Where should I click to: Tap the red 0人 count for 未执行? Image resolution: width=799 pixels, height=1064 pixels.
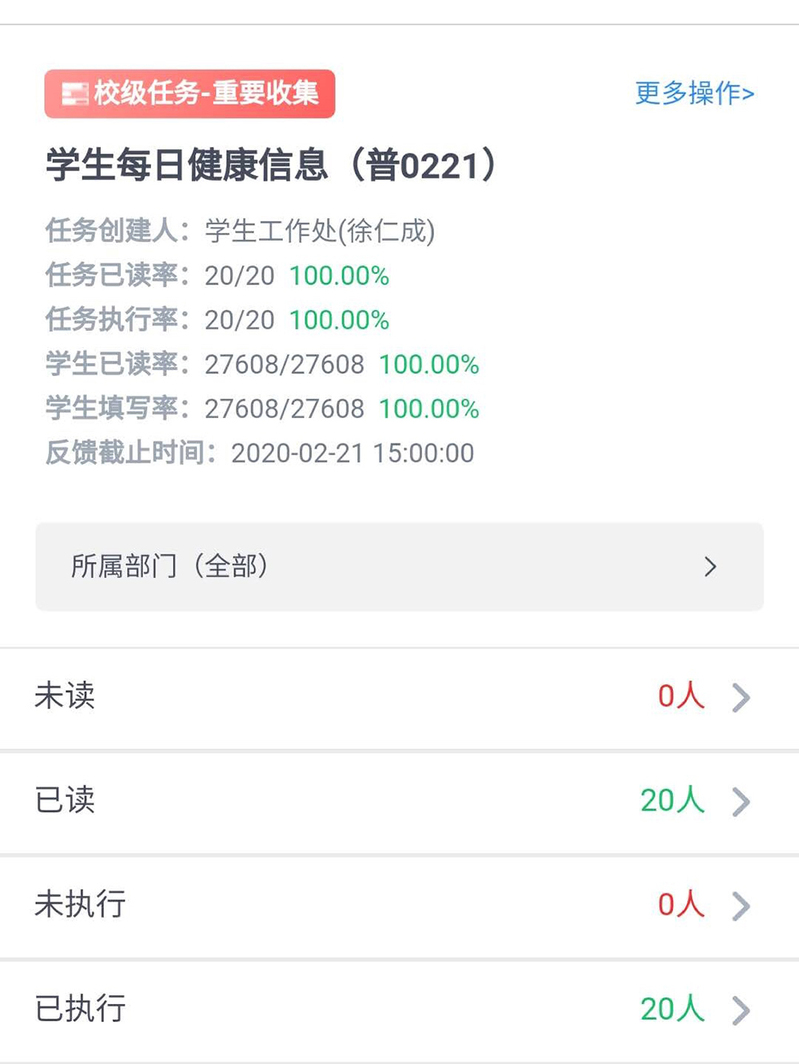[x=681, y=905]
